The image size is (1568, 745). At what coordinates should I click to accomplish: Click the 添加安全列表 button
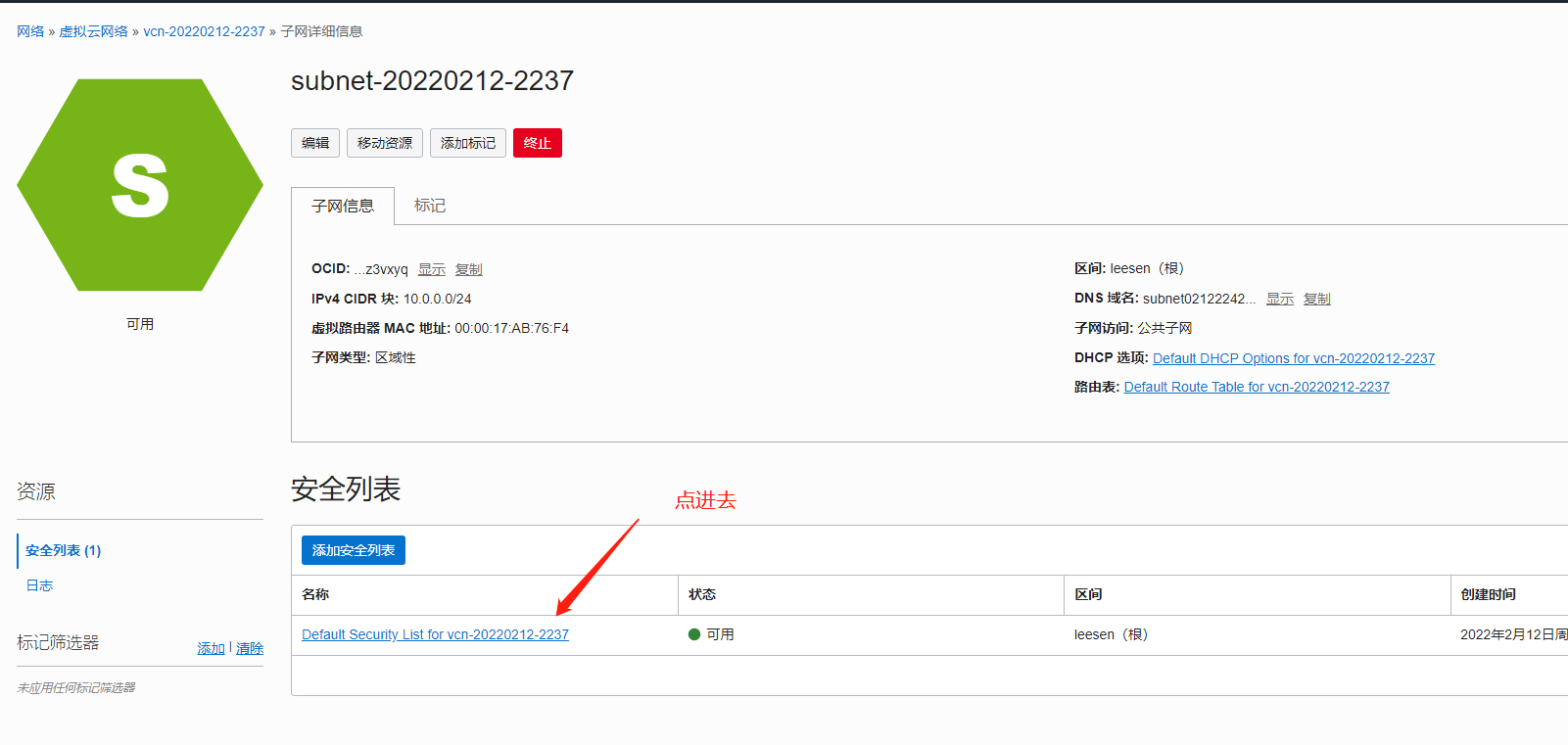click(354, 550)
